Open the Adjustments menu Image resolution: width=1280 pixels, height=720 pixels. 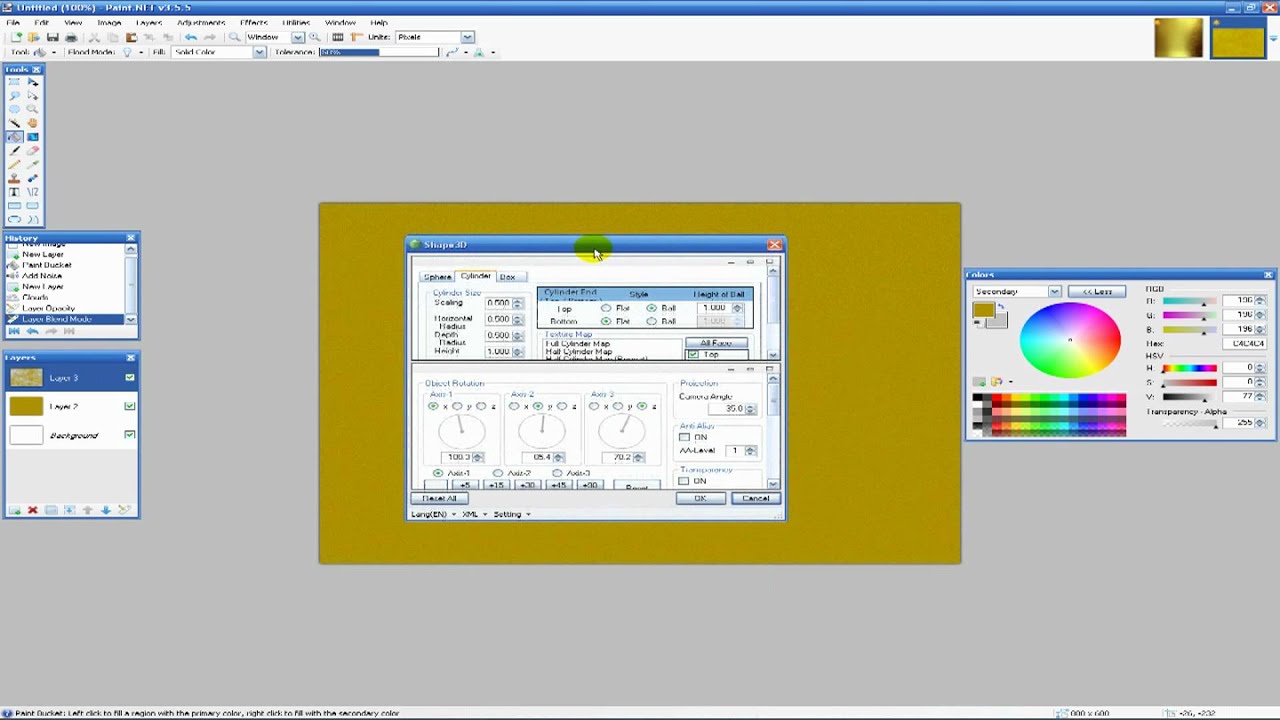pyautogui.click(x=201, y=22)
